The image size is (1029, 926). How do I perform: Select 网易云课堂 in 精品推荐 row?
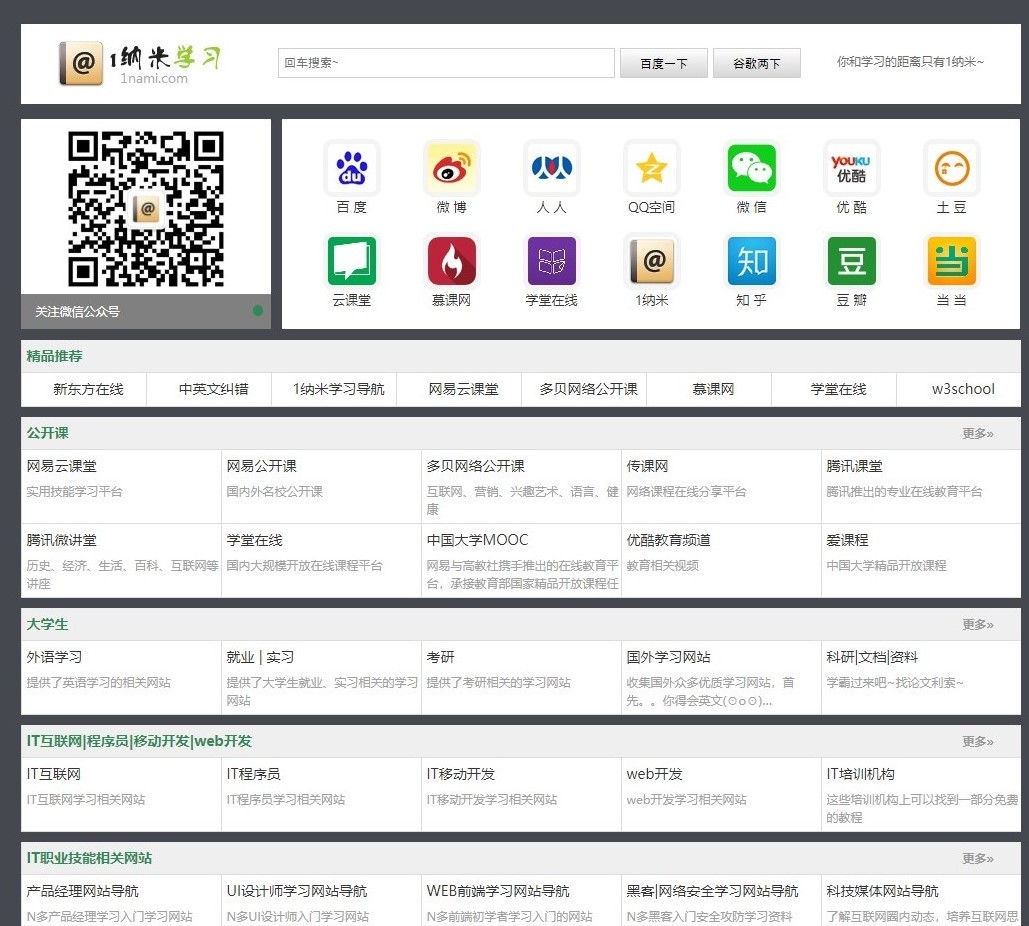click(463, 389)
